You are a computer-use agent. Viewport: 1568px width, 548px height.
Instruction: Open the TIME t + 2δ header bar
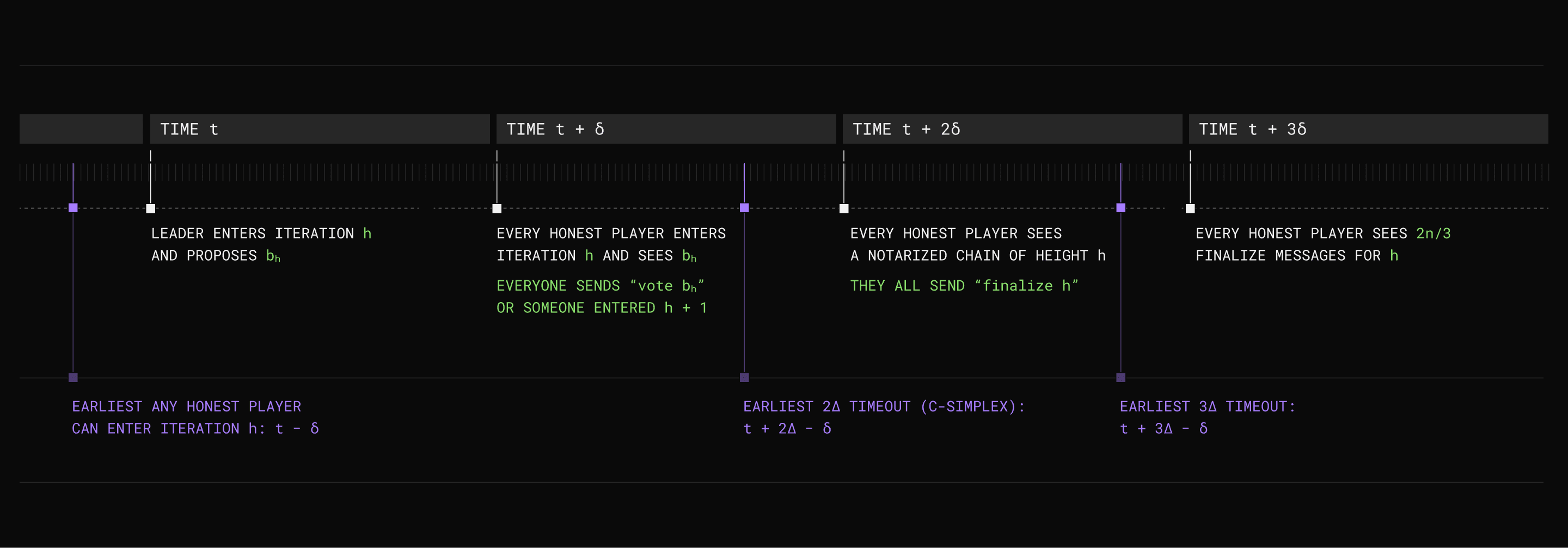[x=1012, y=129]
